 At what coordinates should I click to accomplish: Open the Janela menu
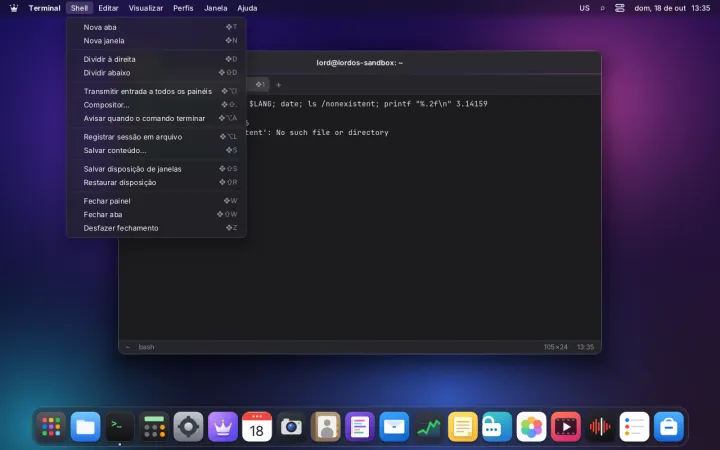(216, 8)
